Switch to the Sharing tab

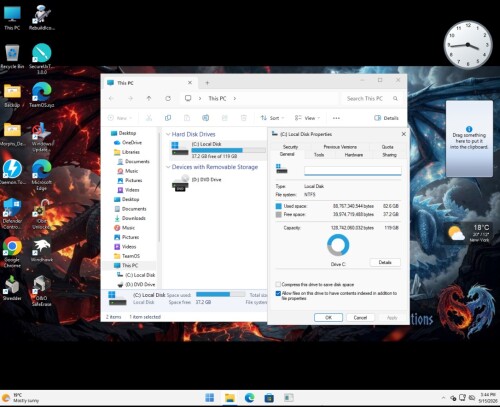(x=389, y=155)
